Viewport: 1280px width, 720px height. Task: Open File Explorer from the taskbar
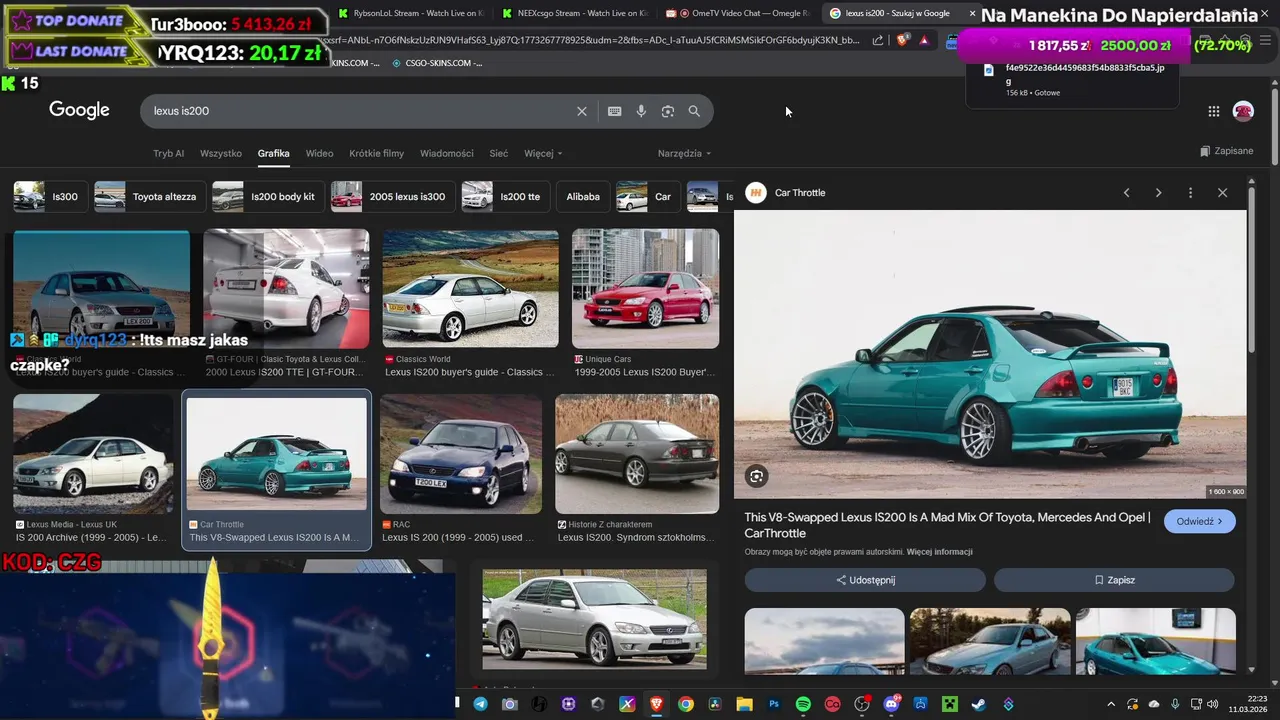tap(745, 704)
